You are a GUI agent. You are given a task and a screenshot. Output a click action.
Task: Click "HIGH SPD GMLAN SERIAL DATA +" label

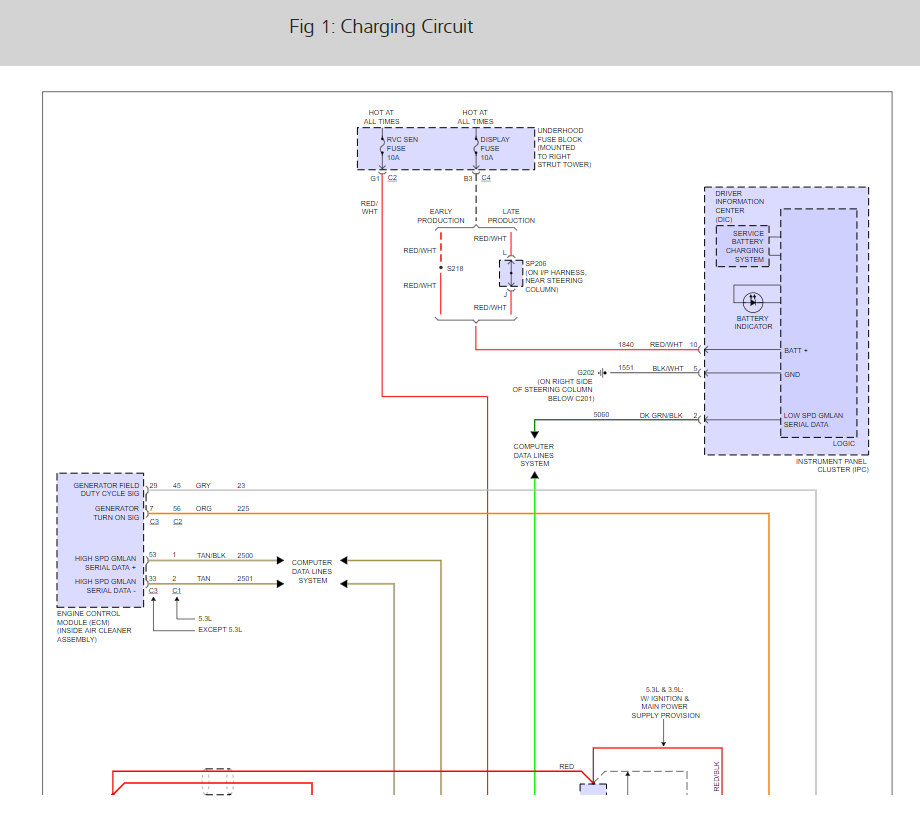(x=106, y=563)
